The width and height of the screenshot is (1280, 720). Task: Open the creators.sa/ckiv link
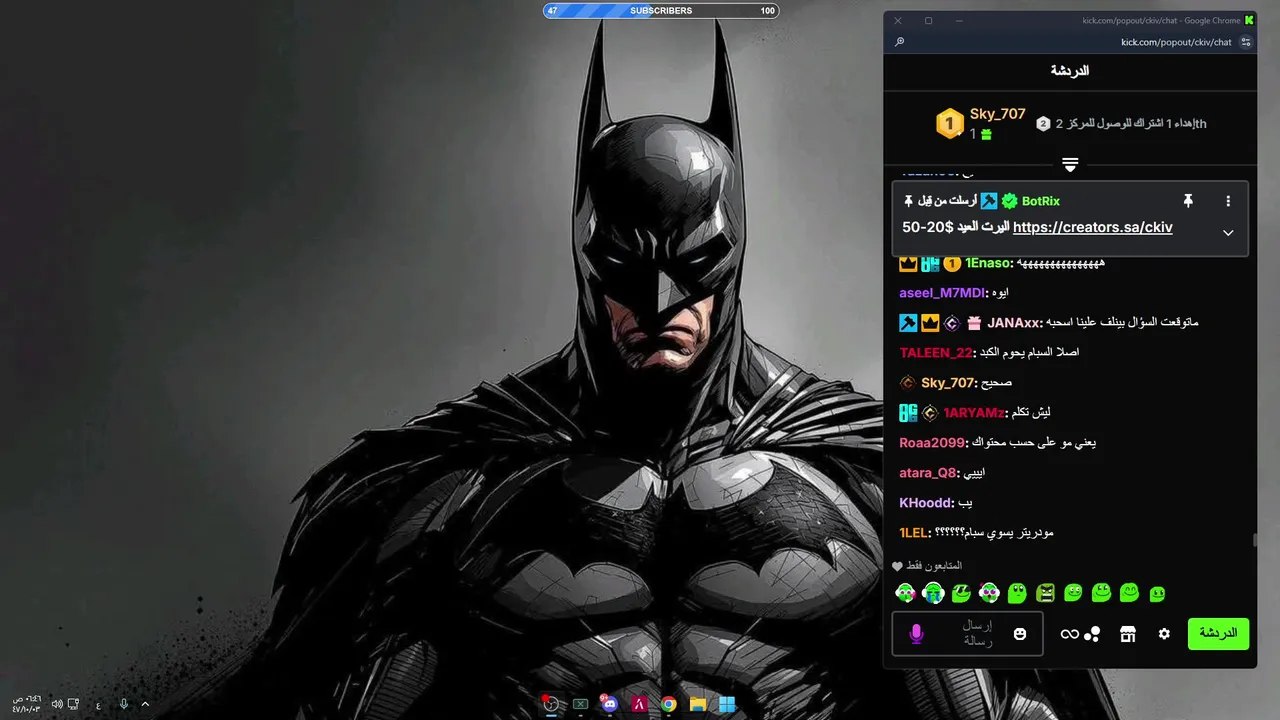(x=1092, y=228)
